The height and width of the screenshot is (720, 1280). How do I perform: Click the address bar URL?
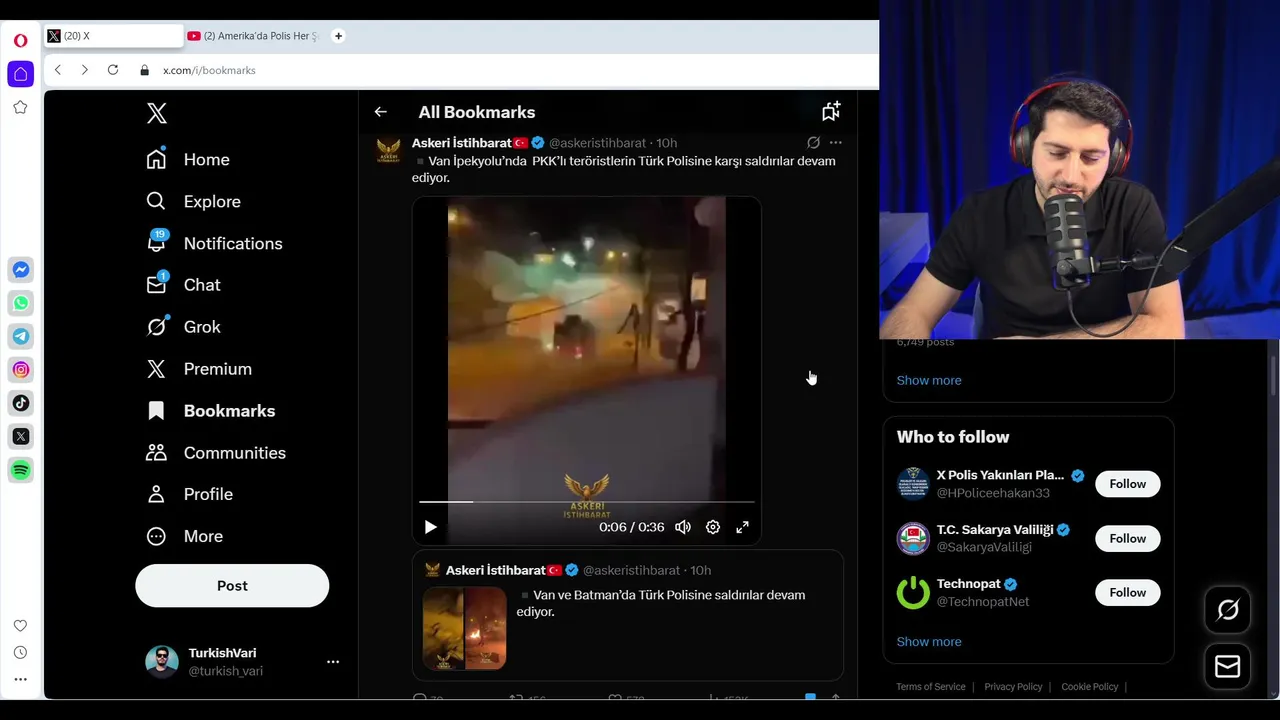pos(209,70)
